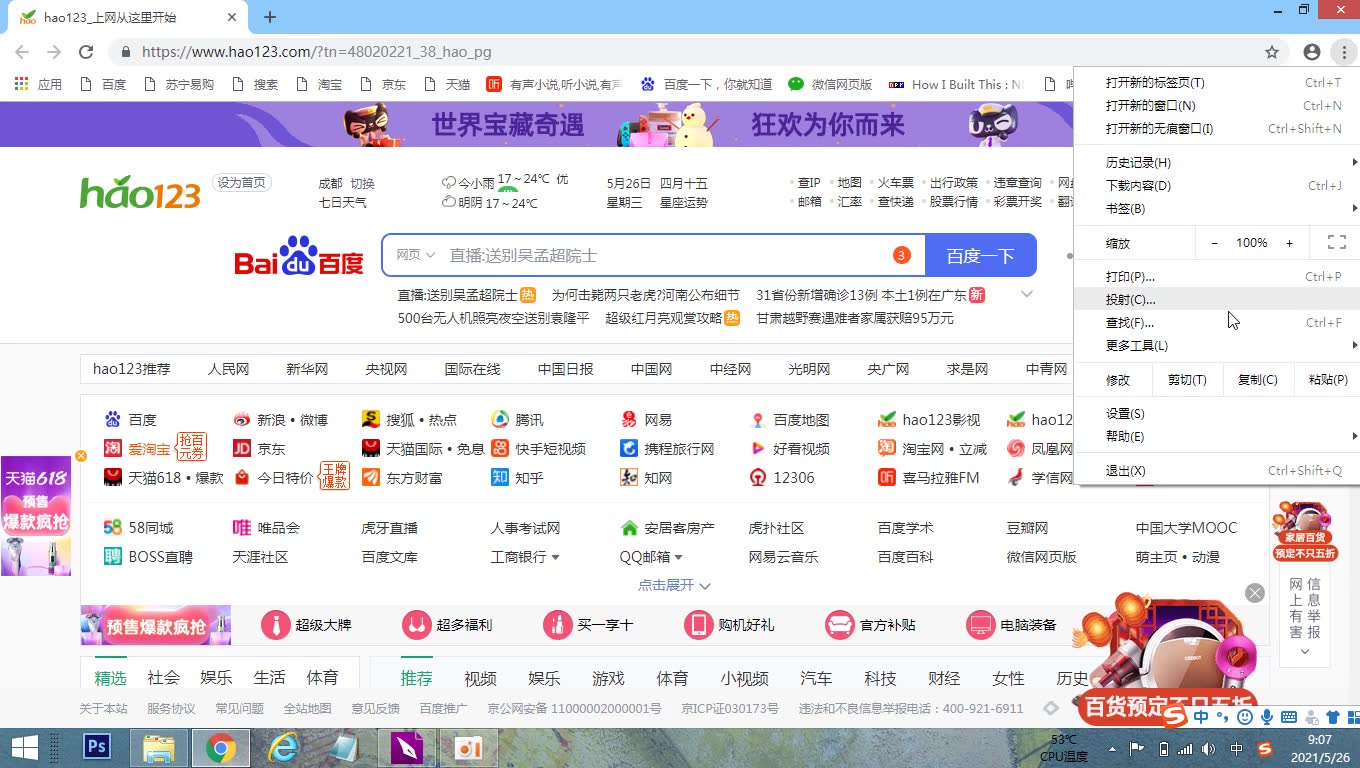Viewport: 1360px width, 768px height.
Task: Expand hot news chevron beside headlines
Action: (1026, 294)
